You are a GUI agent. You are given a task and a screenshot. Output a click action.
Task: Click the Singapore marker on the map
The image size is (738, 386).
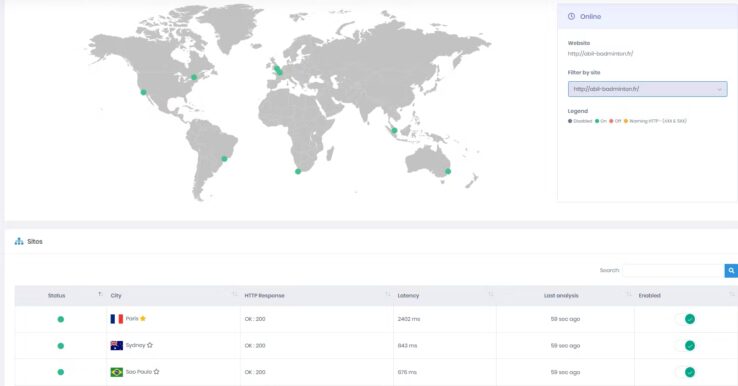tap(394, 130)
